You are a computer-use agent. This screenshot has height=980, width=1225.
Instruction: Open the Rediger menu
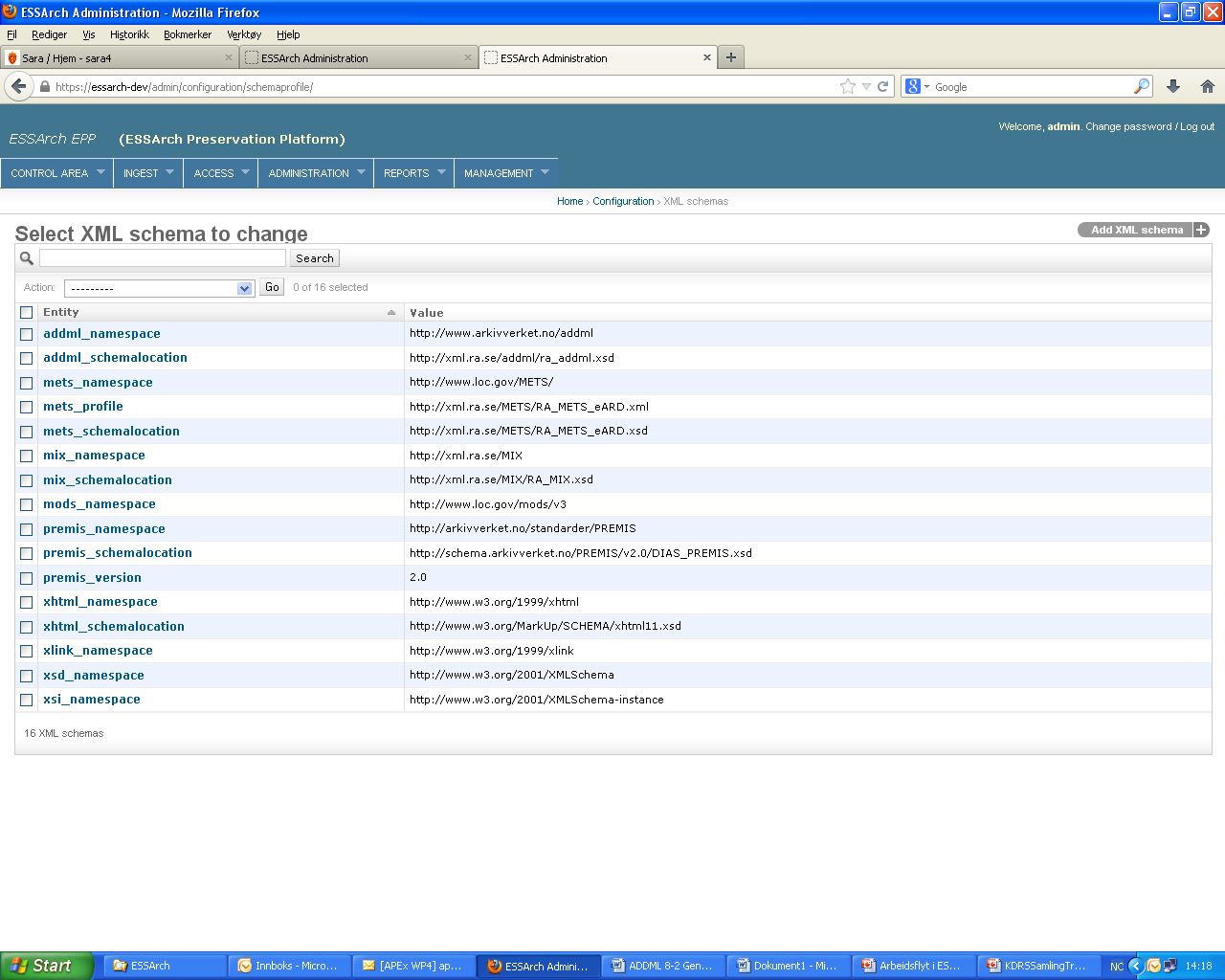click(49, 34)
